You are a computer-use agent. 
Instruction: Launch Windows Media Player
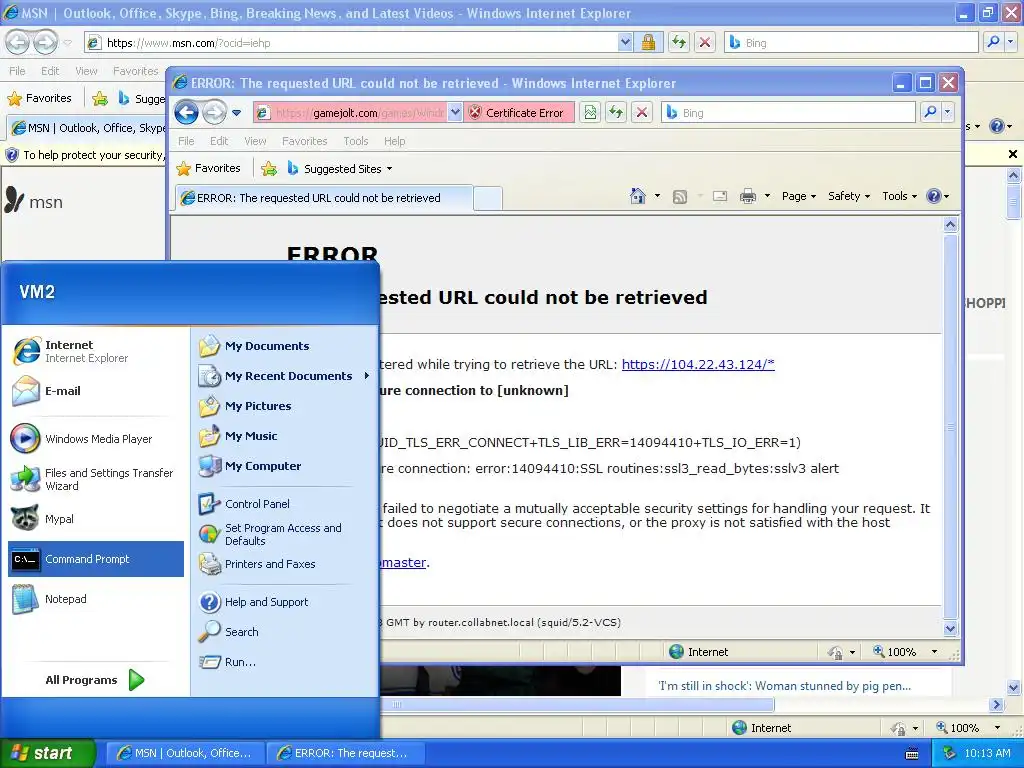pos(95,439)
